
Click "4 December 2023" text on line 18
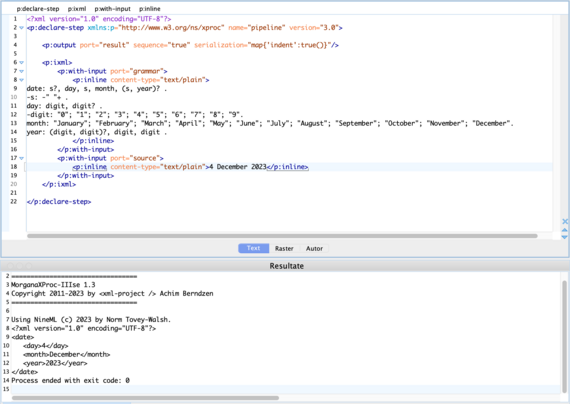pos(238,167)
